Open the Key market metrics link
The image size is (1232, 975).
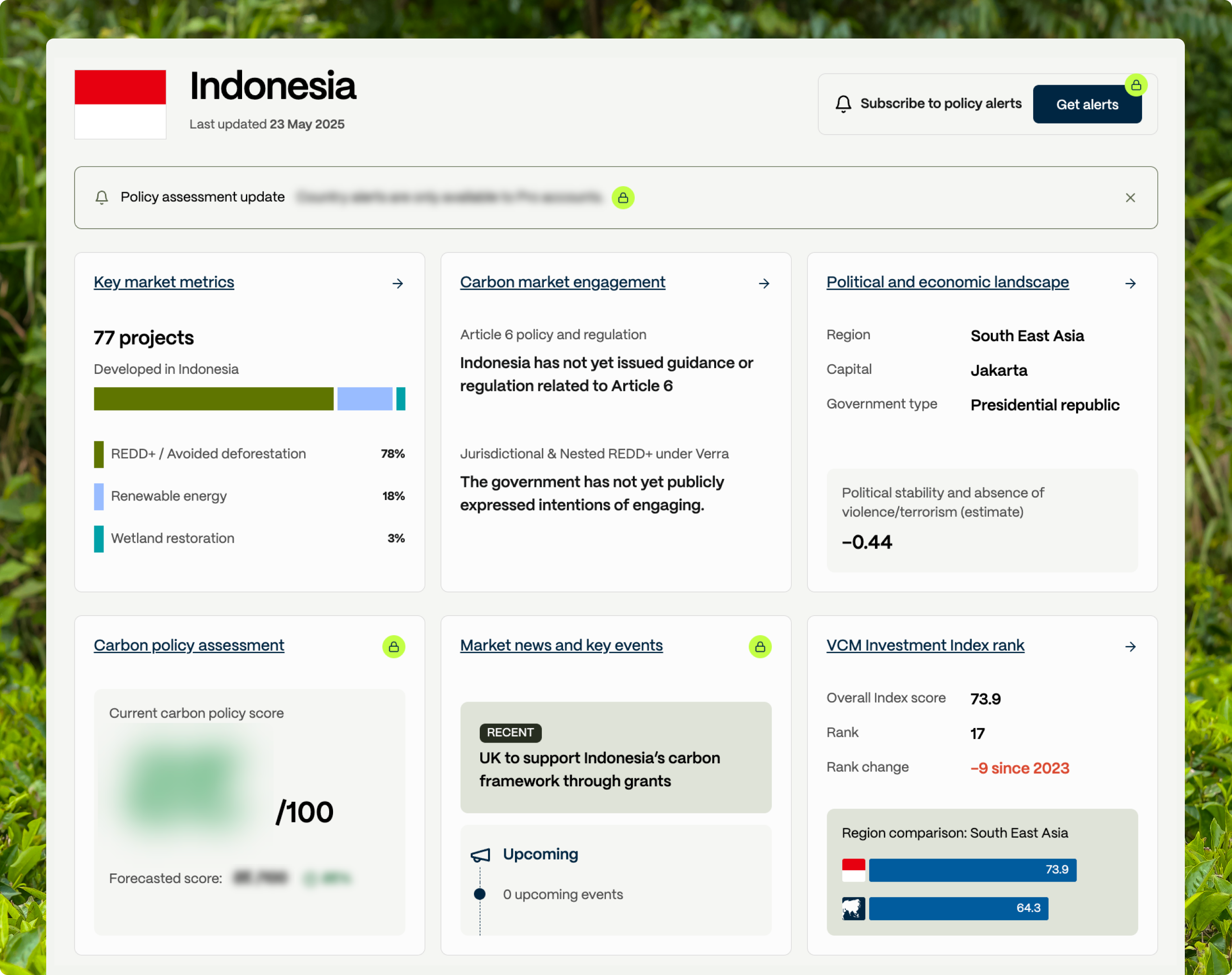[x=164, y=282]
